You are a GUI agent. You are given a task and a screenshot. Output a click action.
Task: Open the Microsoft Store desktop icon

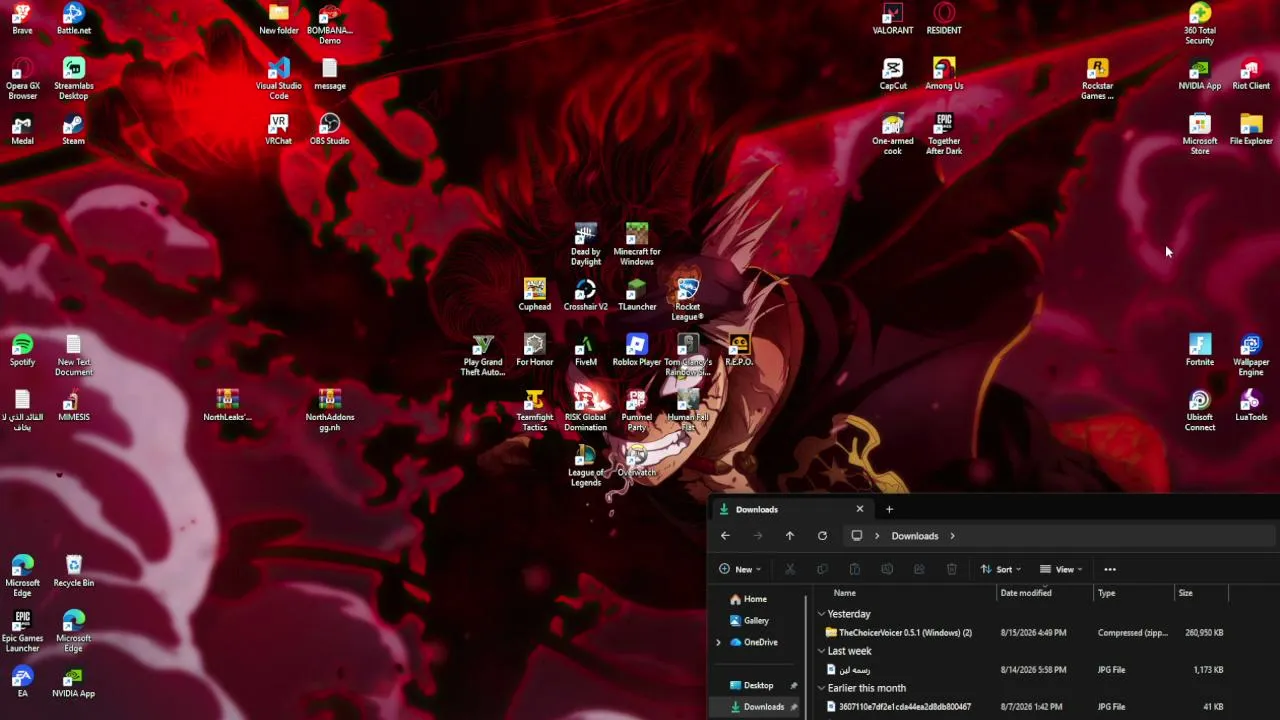1200,133
